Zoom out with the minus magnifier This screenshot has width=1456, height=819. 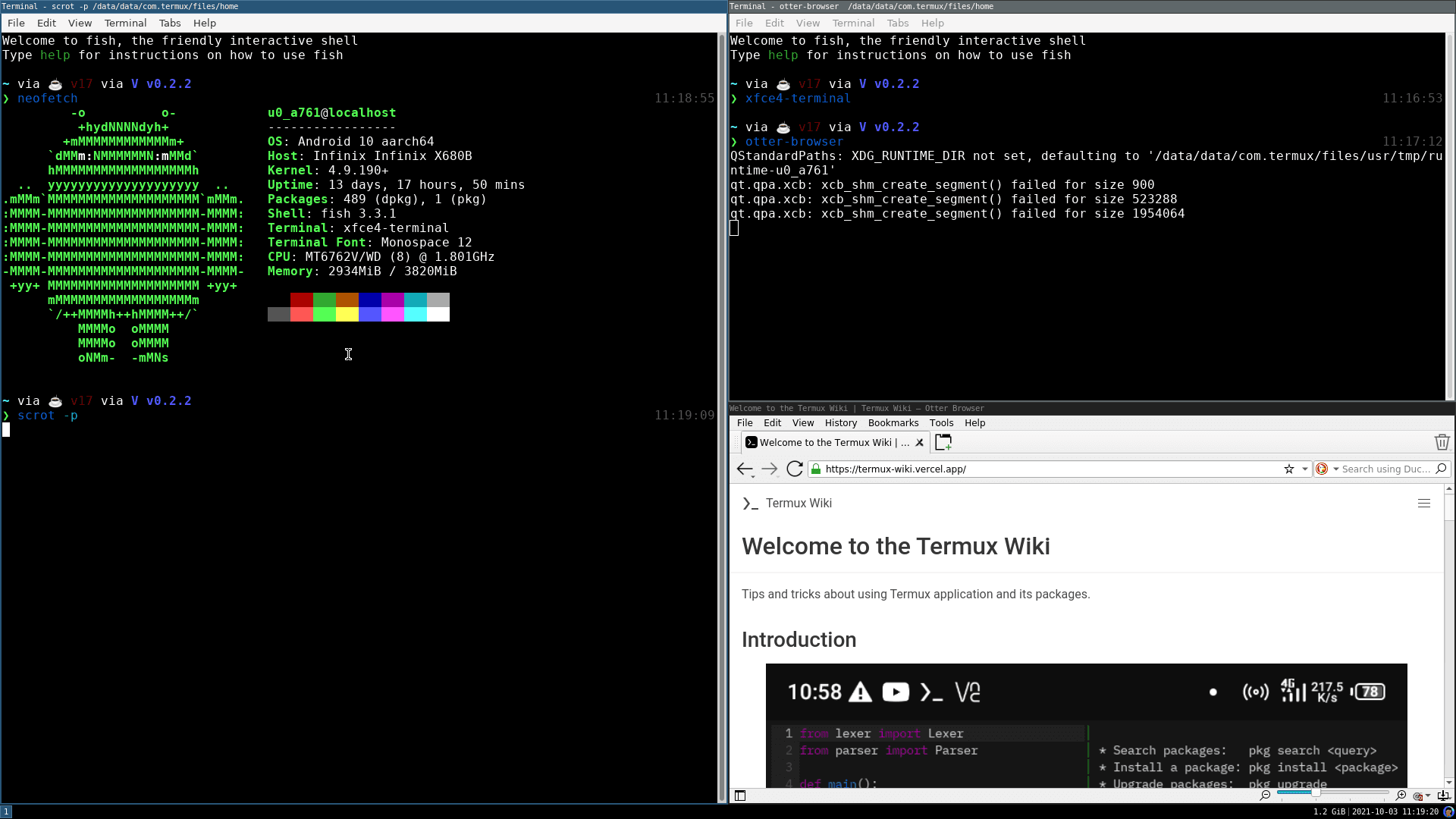click(x=1265, y=795)
